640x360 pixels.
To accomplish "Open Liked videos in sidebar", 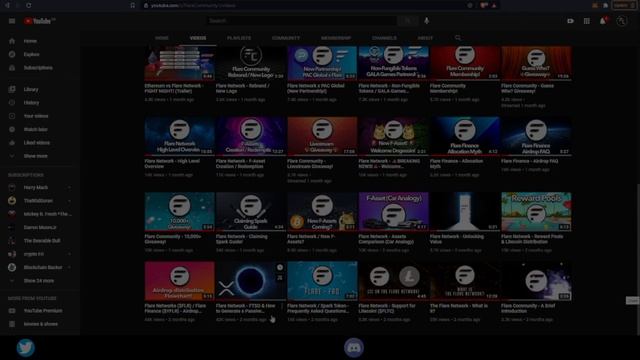I will click(29, 143).
